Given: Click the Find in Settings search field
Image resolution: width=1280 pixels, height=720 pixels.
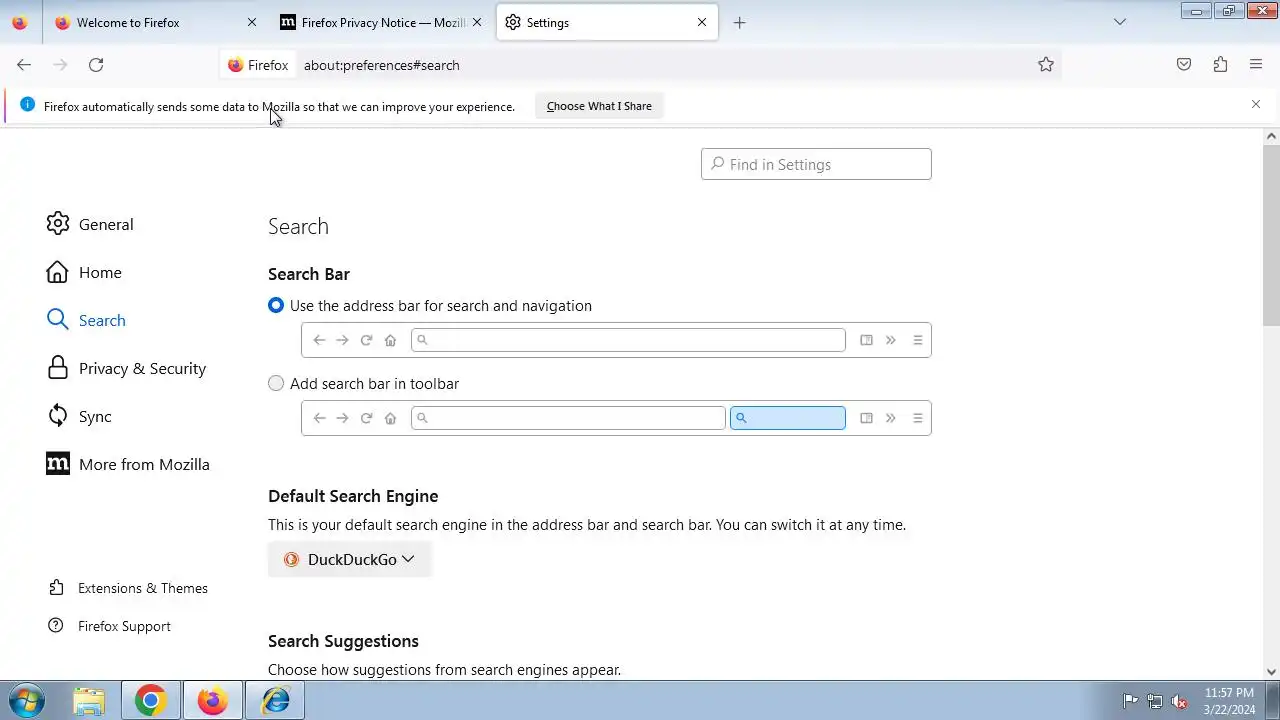Looking at the screenshot, I should (x=816, y=164).
